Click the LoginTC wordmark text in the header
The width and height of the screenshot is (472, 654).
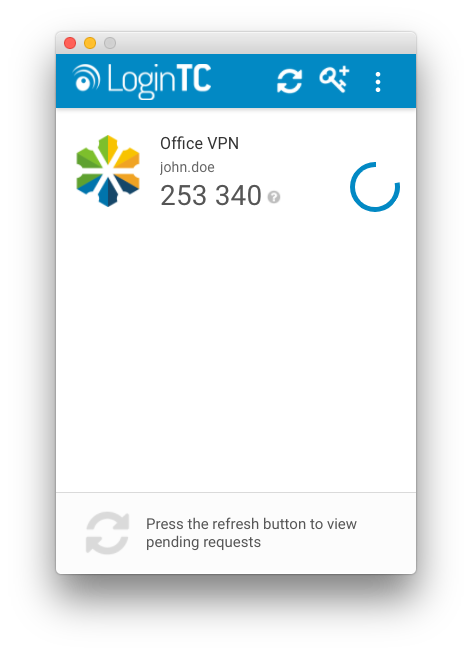tap(159, 80)
